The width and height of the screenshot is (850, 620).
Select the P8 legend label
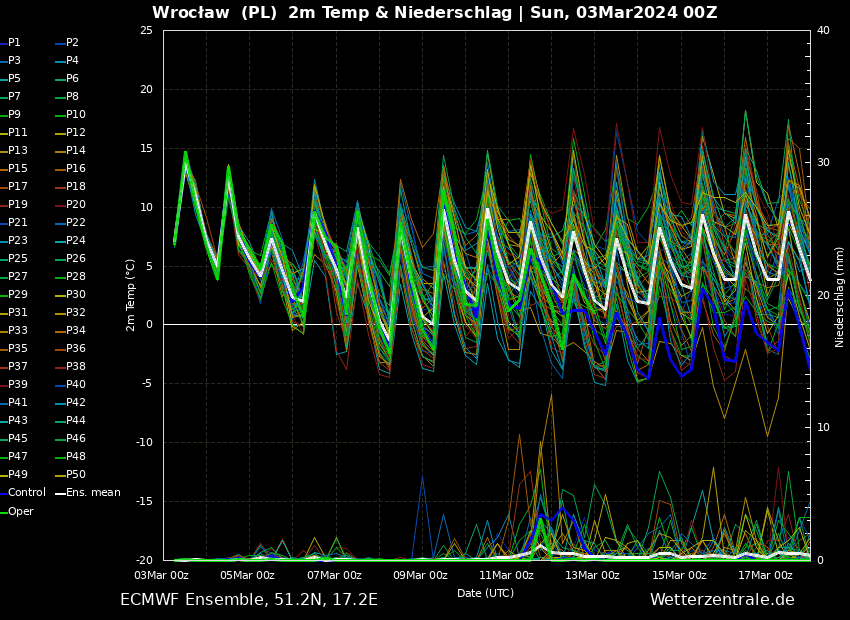point(72,96)
